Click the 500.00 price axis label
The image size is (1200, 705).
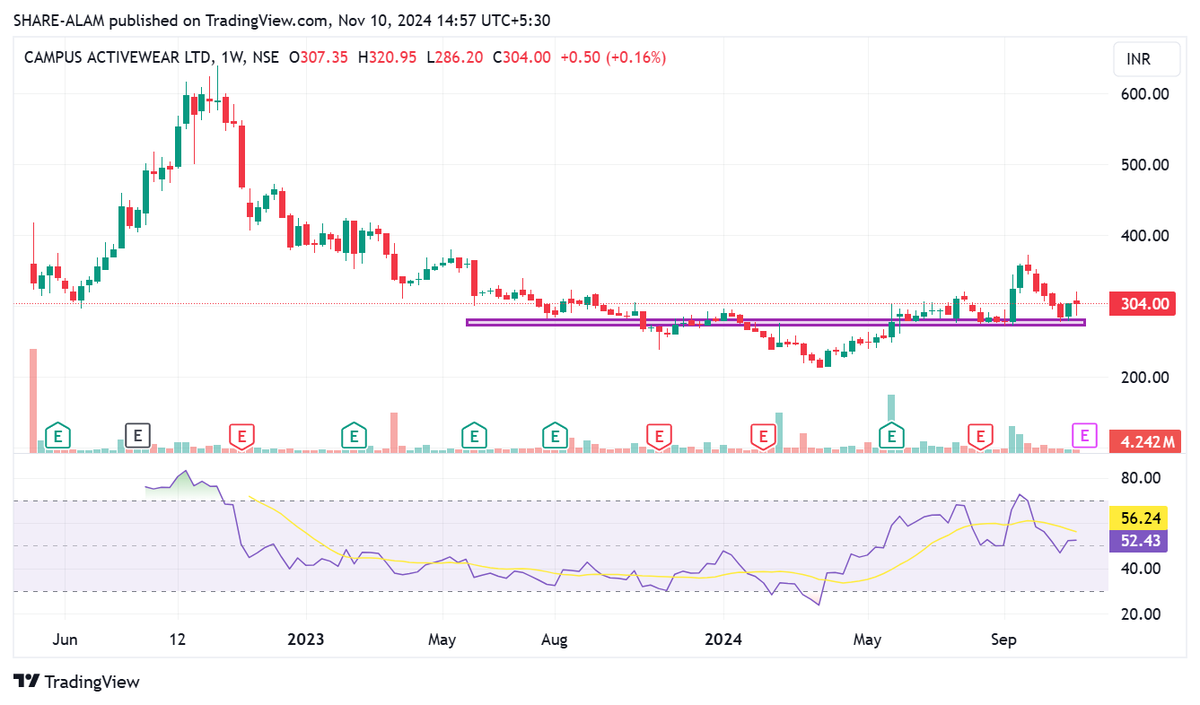[1145, 165]
